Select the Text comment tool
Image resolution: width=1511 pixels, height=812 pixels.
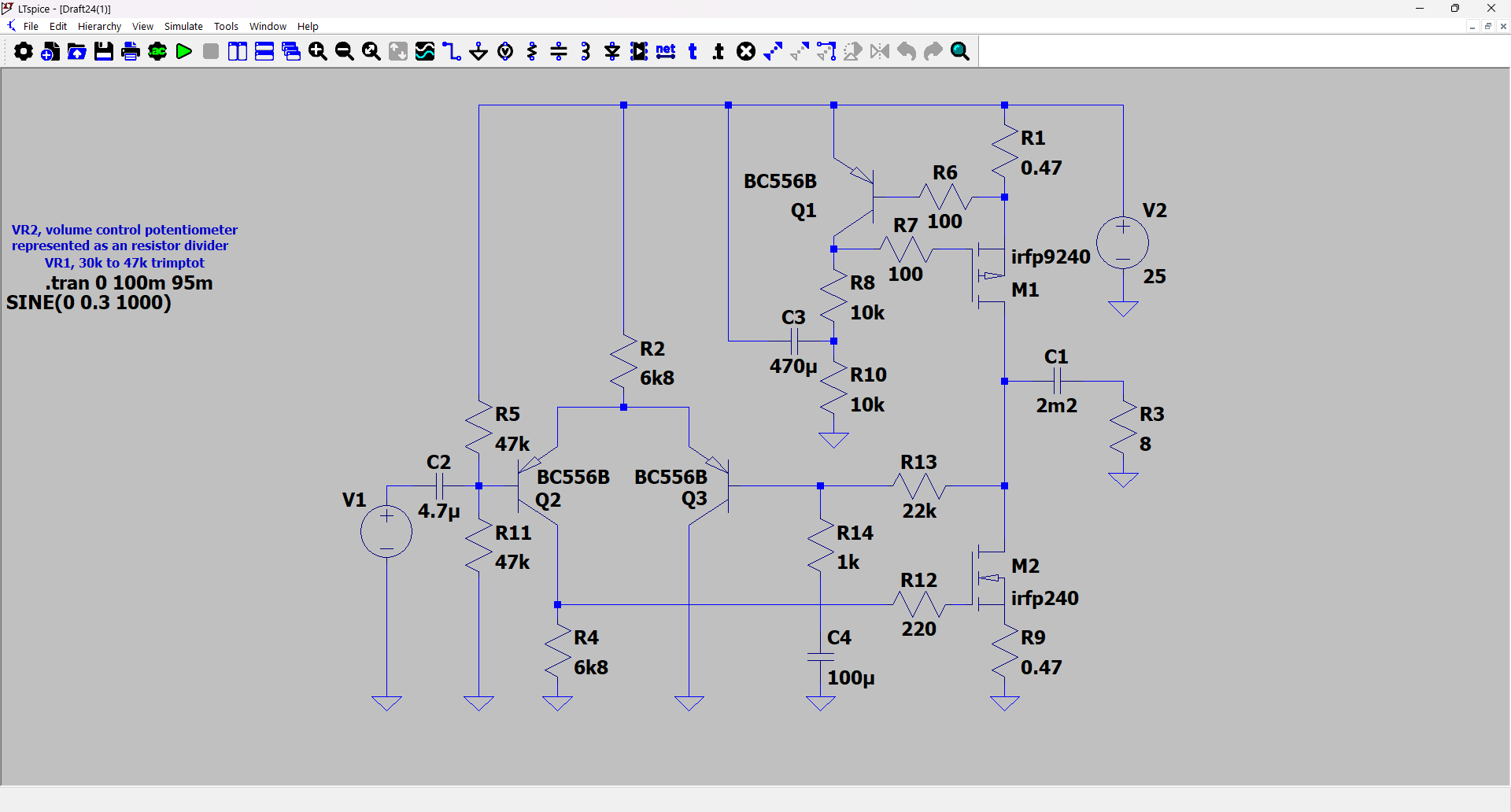tap(693, 52)
